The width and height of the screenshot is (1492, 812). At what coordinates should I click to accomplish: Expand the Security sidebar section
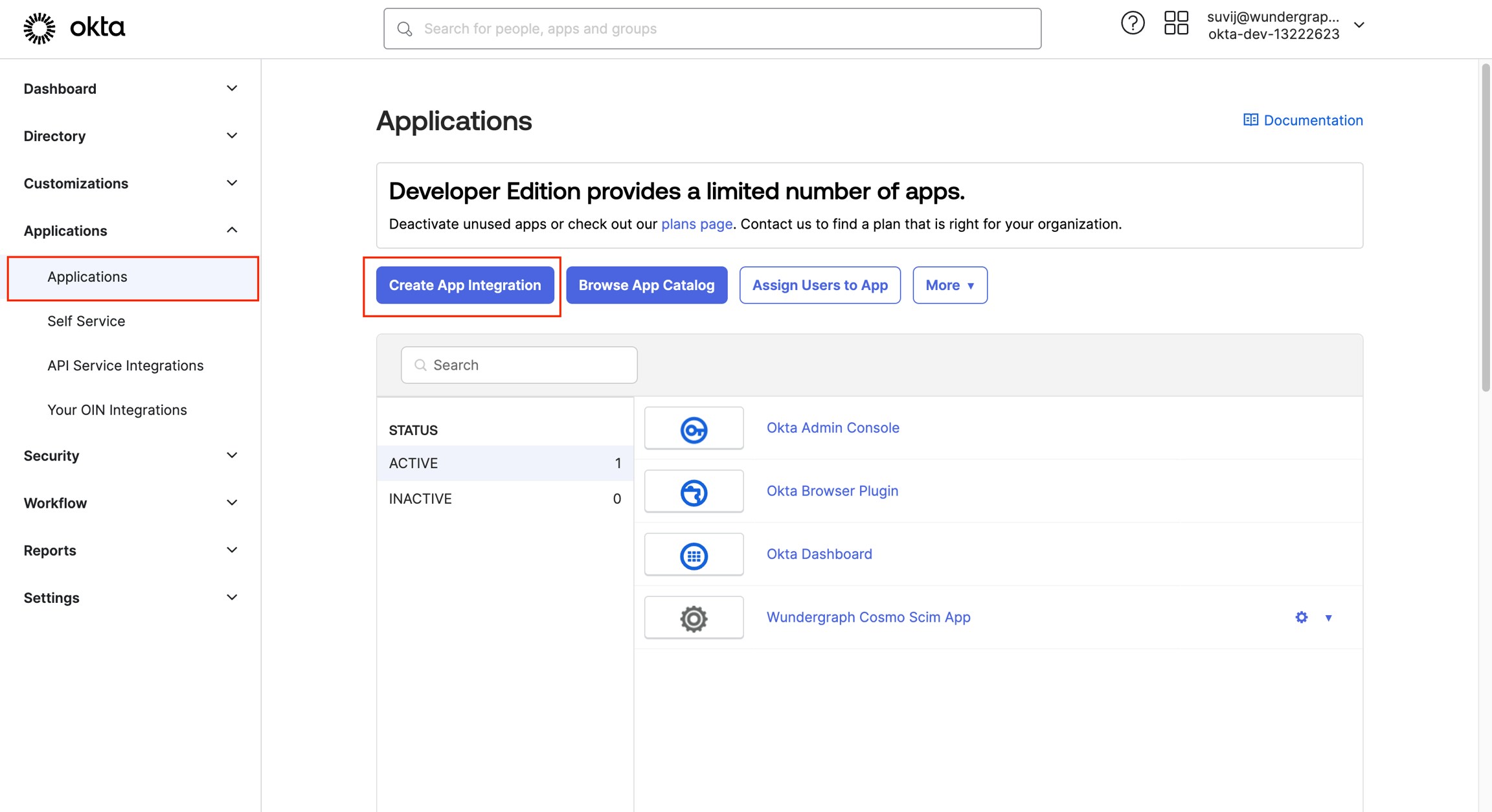point(231,455)
